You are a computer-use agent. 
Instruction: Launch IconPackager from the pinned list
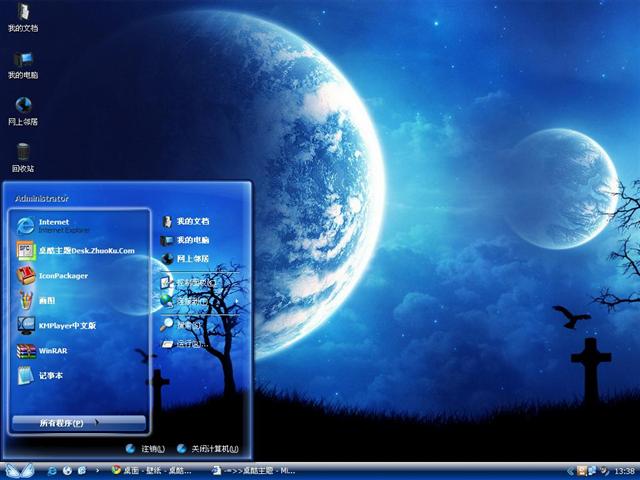62,275
